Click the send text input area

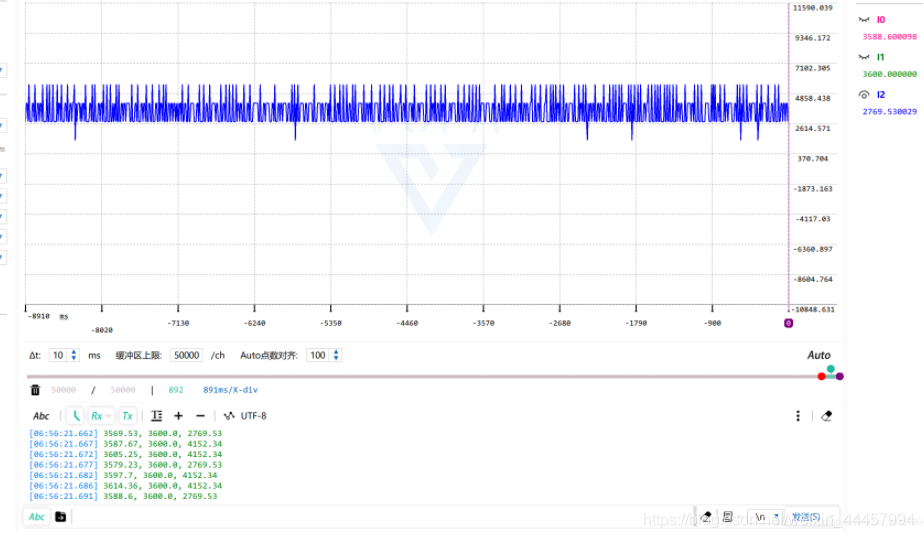click(382, 517)
